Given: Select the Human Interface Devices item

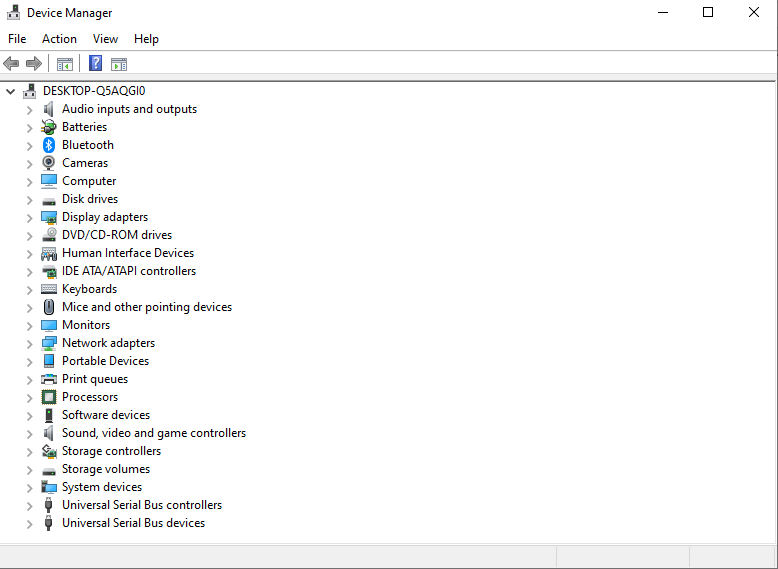Looking at the screenshot, I should click(127, 253).
